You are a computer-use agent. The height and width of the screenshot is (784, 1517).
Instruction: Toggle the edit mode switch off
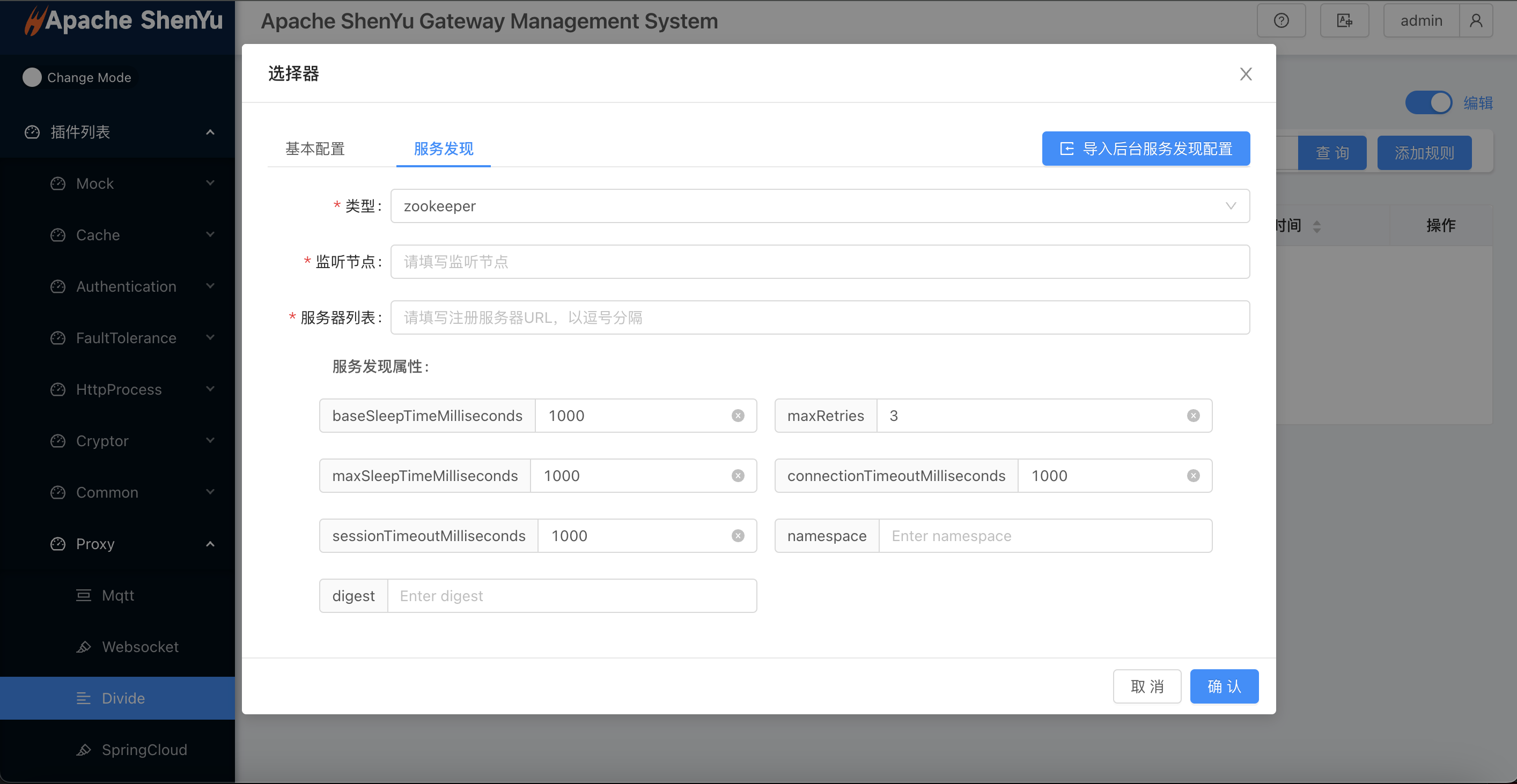pos(1428,103)
